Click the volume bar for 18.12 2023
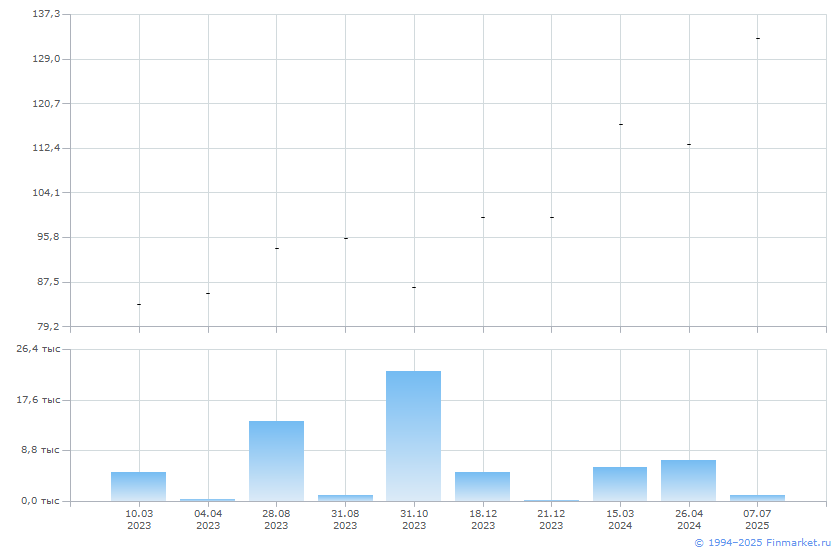The image size is (840, 550). [483, 486]
